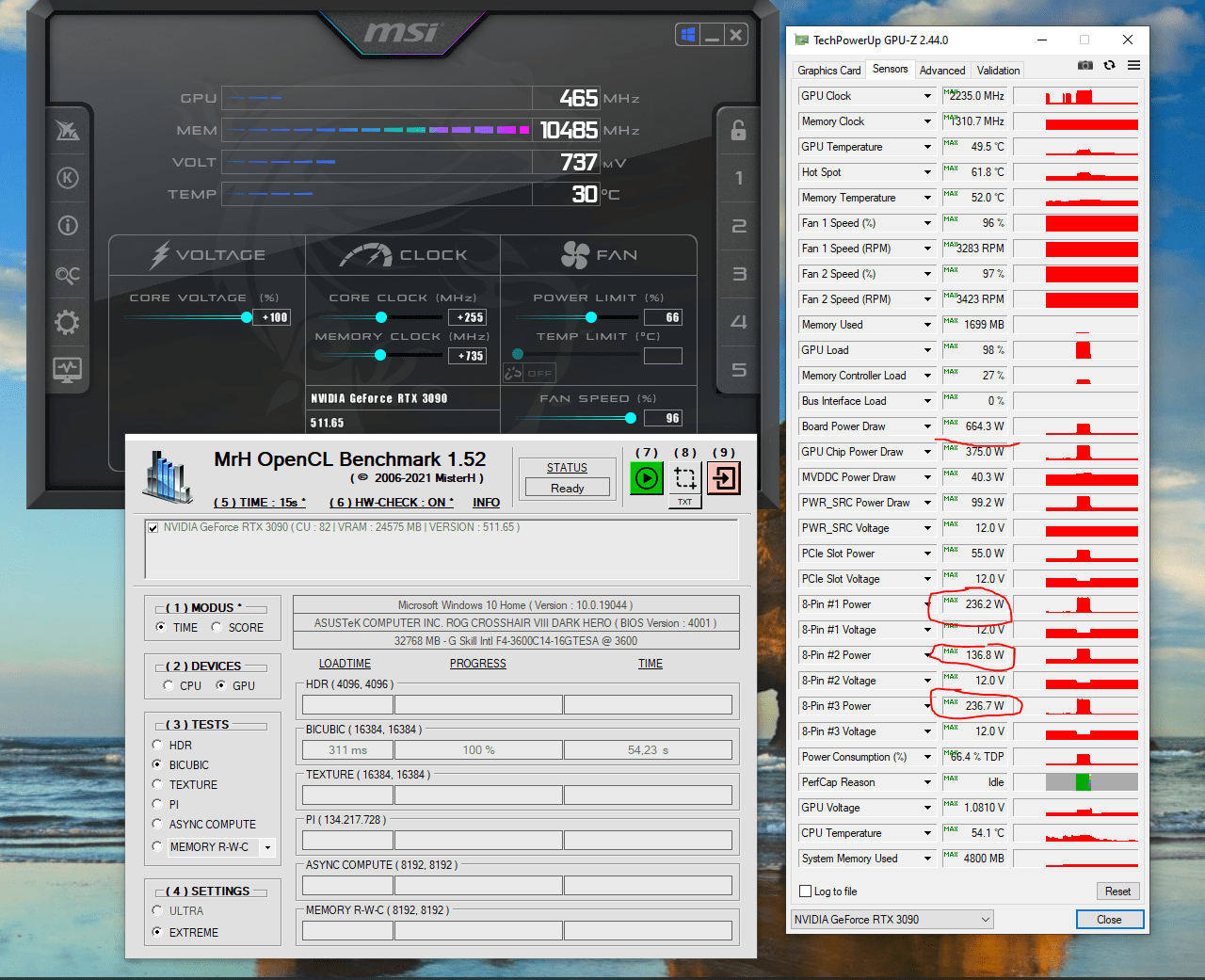The image size is (1205, 980).
Task: Adjust the Core Clock slider handle
Action: tap(381, 317)
